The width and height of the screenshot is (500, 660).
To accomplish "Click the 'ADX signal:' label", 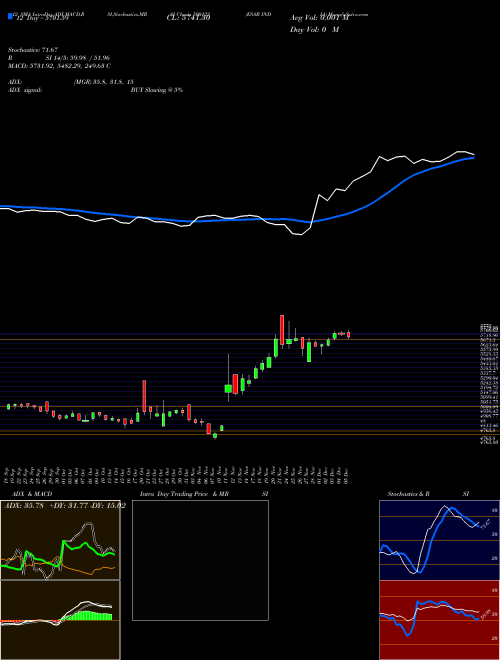I will click(x=25, y=90).
